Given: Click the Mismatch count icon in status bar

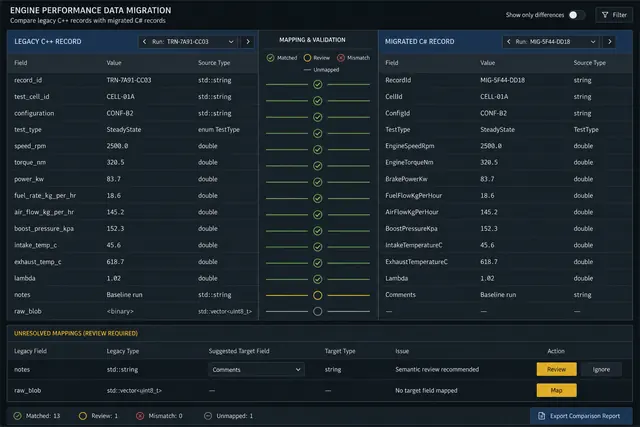Looking at the screenshot, I should [140, 416].
